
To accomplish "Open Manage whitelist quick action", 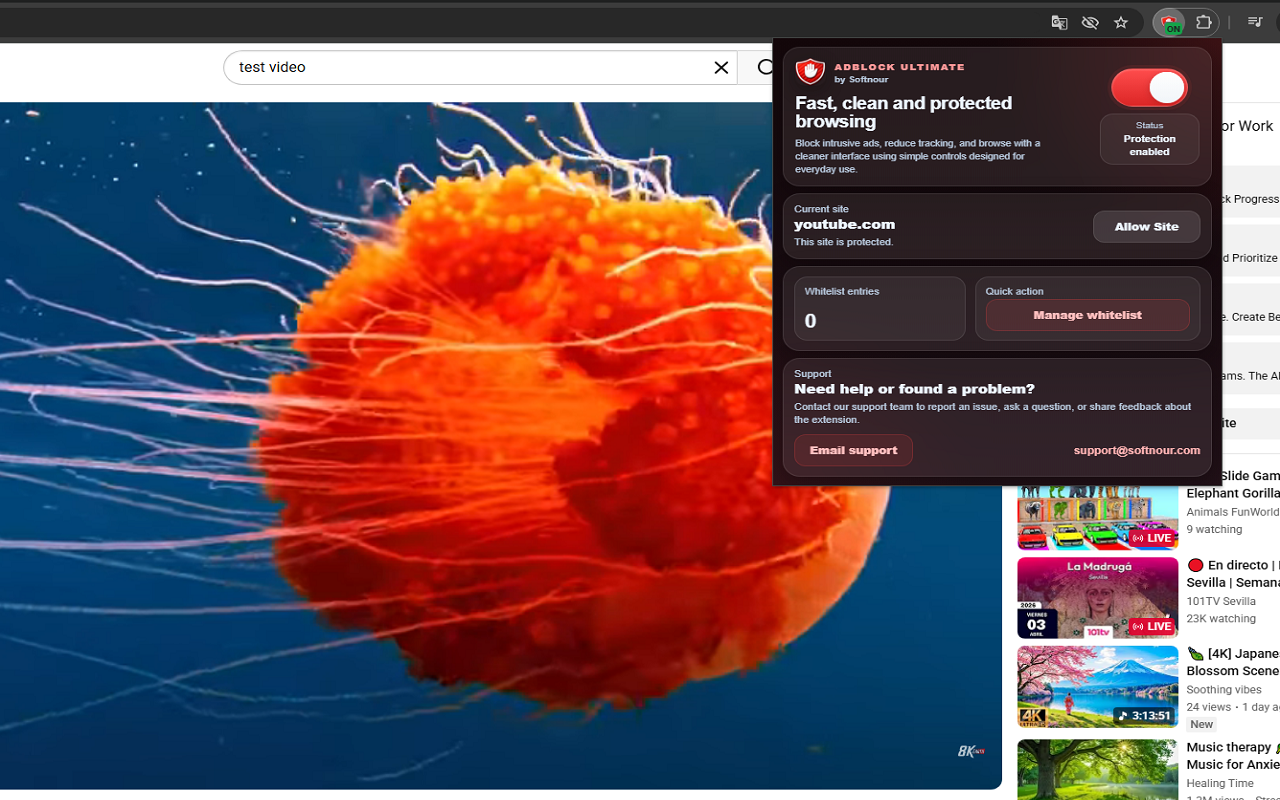I will (x=1087, y=315).
